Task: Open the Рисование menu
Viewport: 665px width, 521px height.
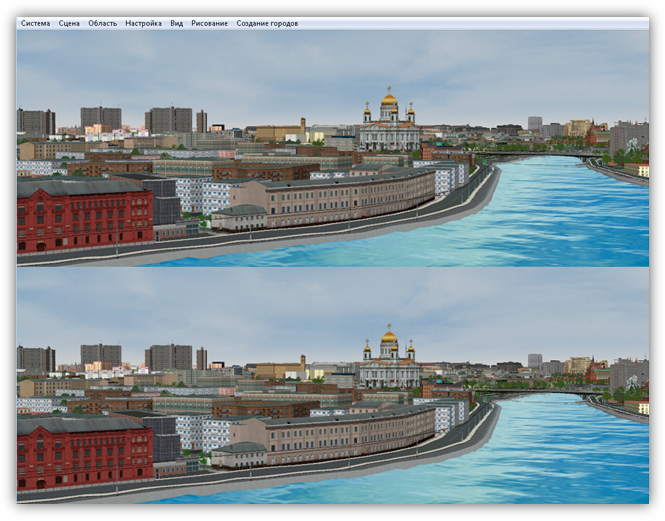Action: 209,23
